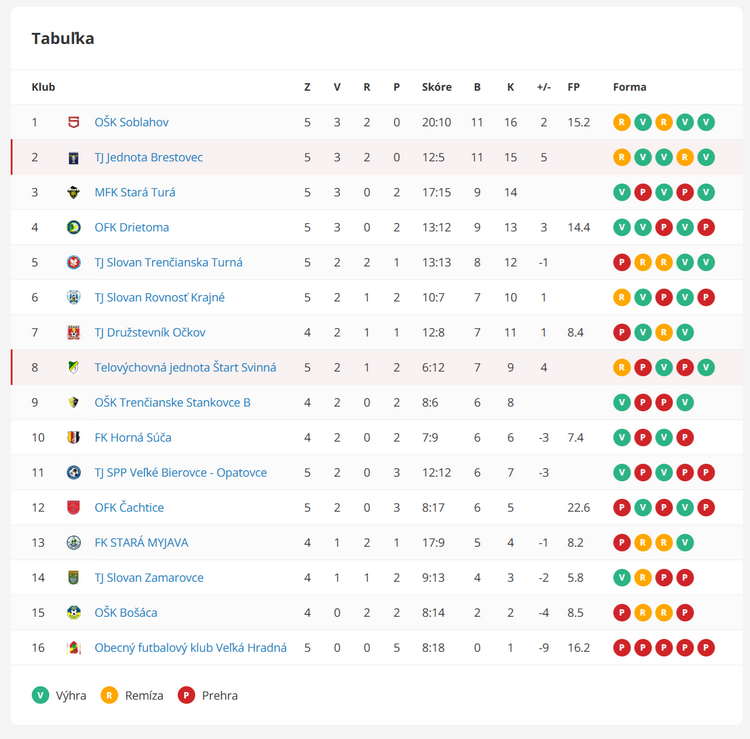
Task: Click the red Prehra legend badge
Action: (x=186, y=695)
